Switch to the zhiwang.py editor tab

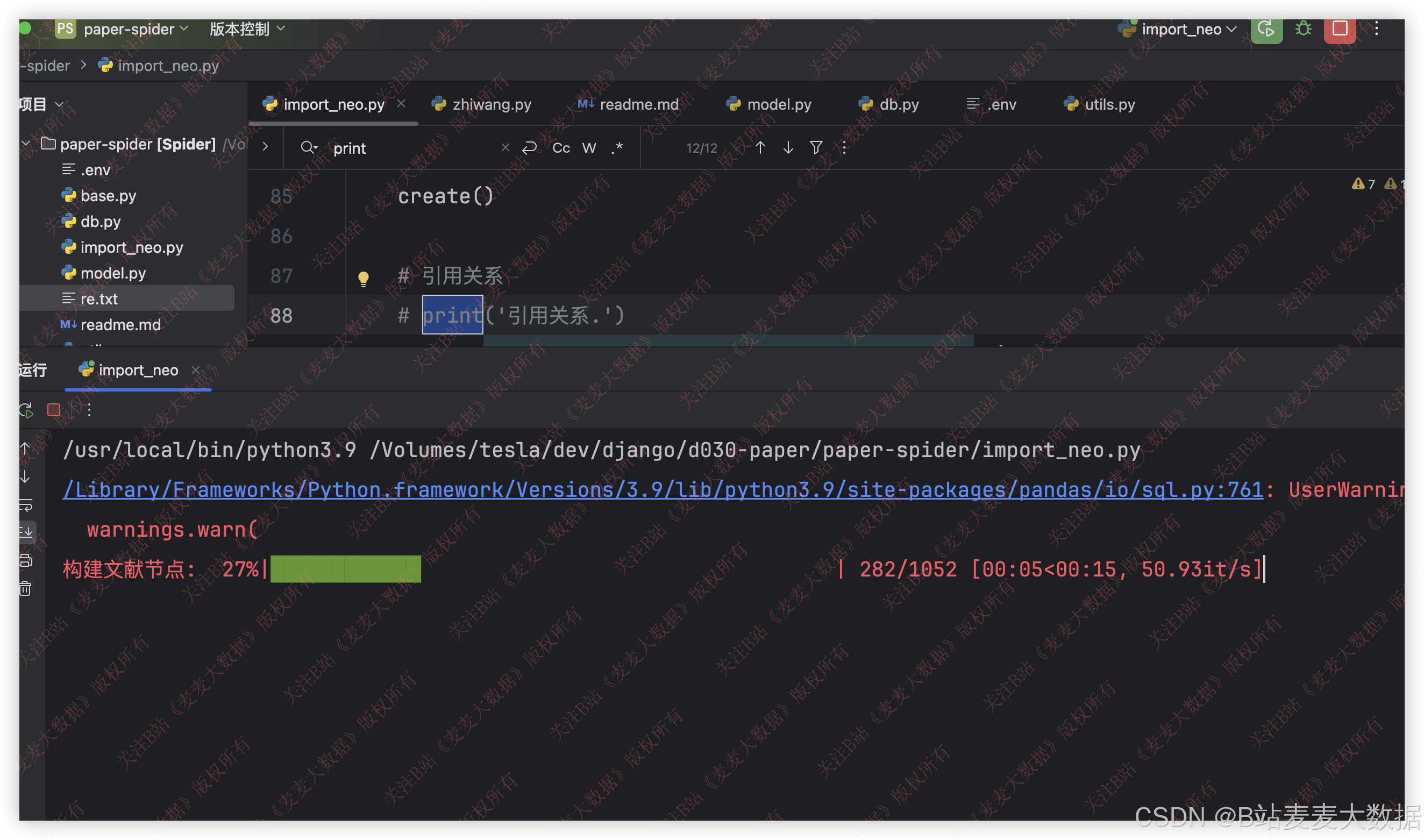click(x=492, y=104)
